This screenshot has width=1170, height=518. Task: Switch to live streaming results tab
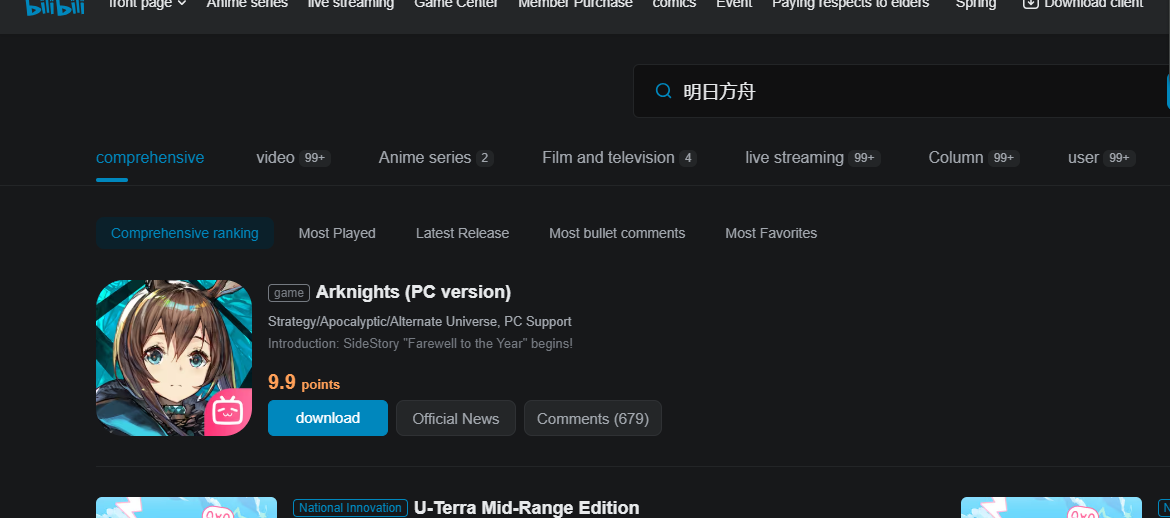pyautogui.click(x=813, y=157)
